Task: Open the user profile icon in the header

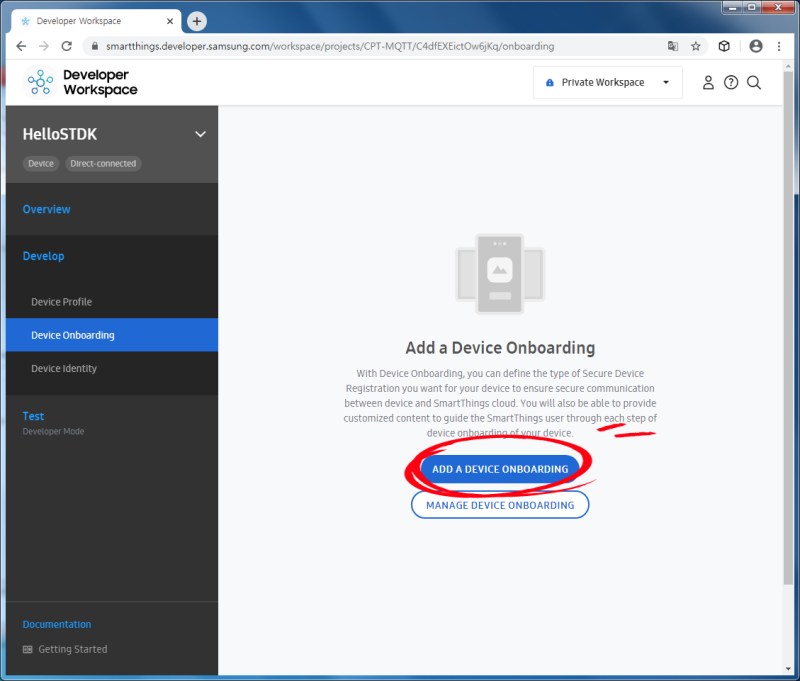Action: click(708, 83)
